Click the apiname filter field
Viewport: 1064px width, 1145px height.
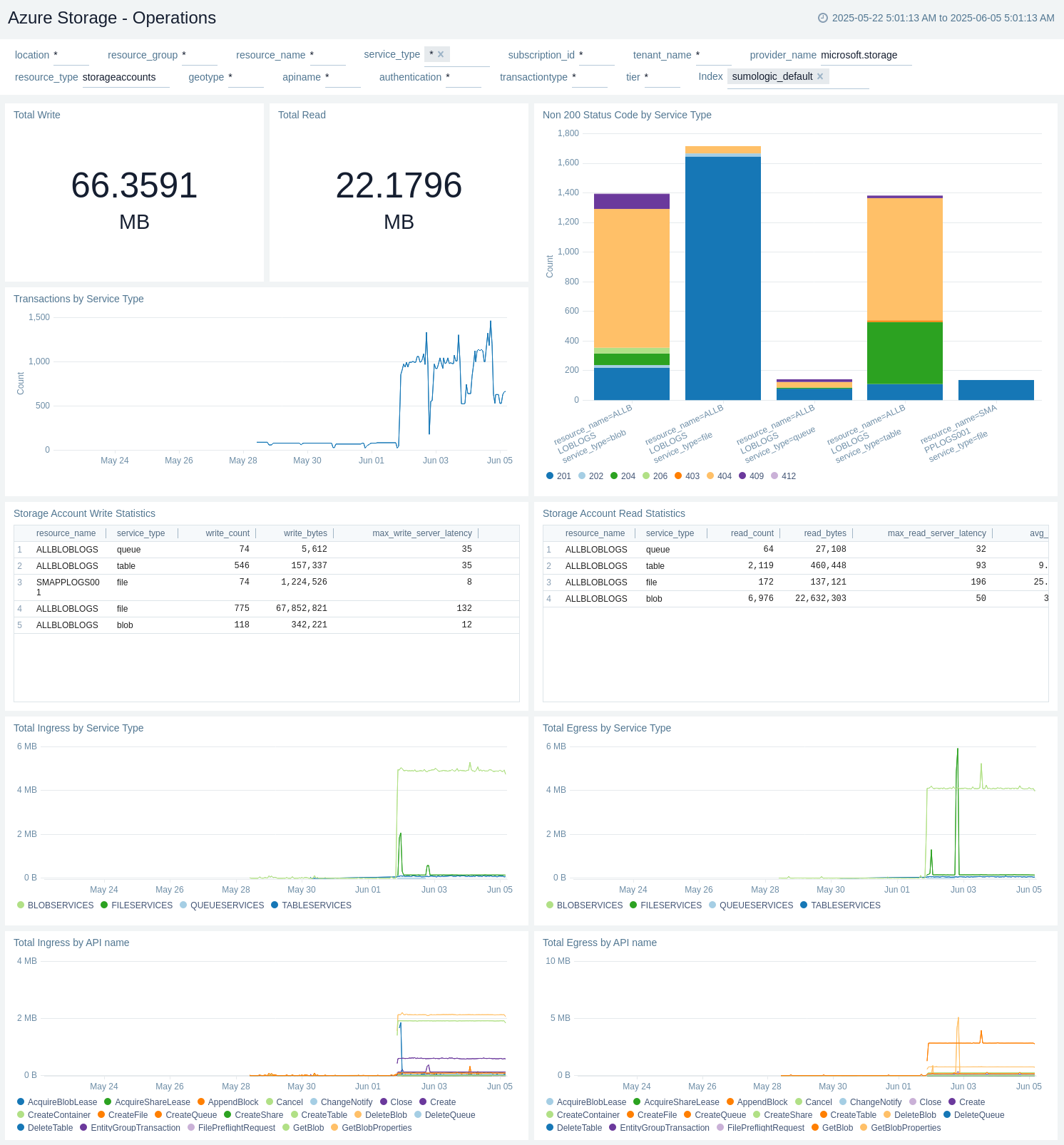[x=343, y=78]
